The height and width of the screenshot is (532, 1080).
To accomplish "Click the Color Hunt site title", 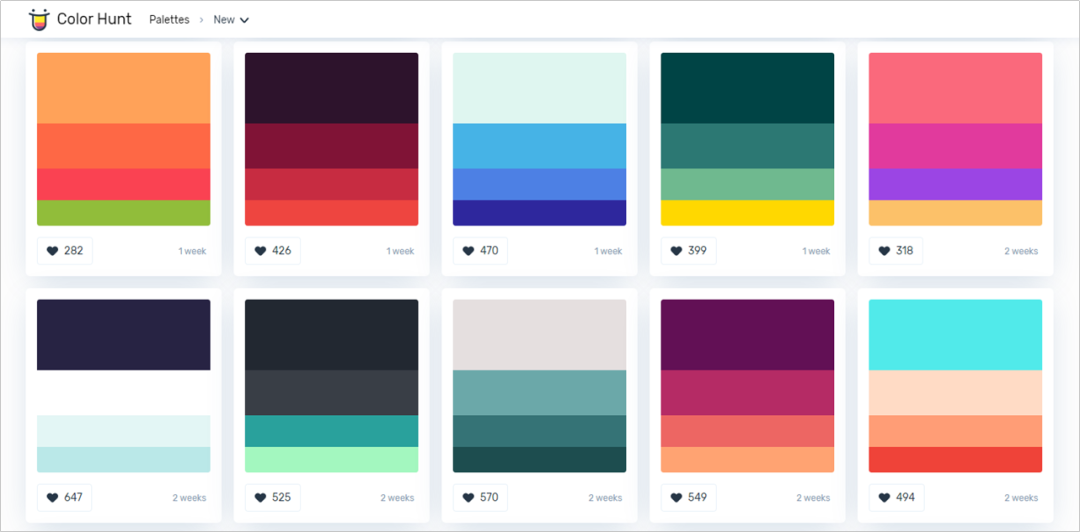I will 94,19.
